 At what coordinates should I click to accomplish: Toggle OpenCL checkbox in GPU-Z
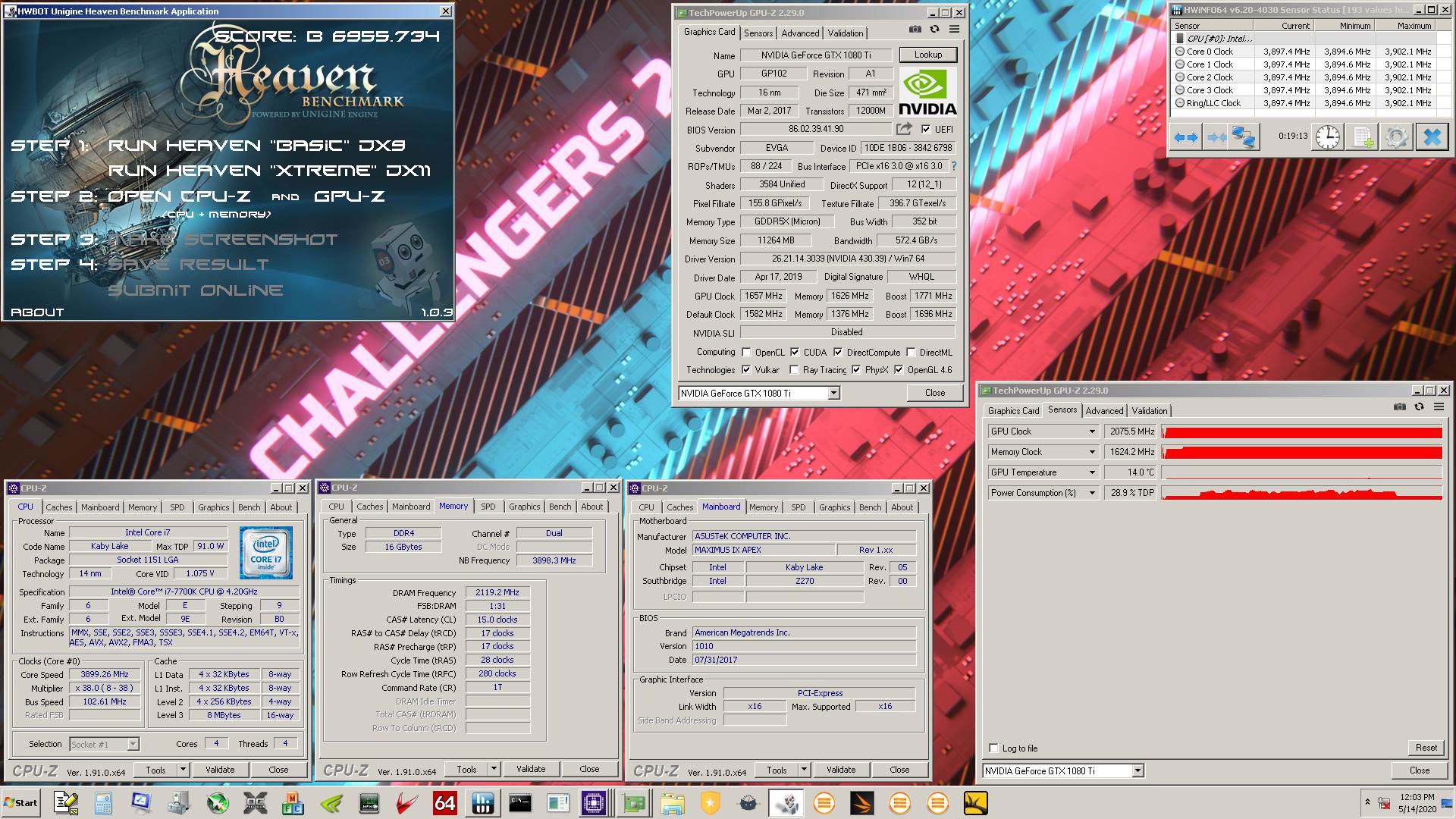[x=746, y=353]
